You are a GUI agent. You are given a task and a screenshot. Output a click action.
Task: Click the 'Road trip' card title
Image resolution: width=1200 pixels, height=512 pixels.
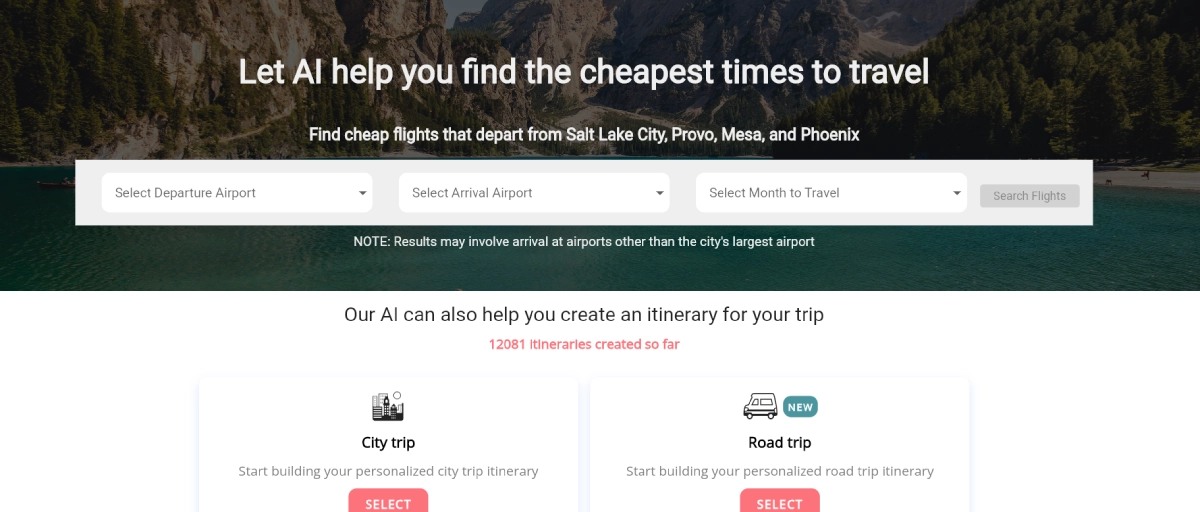[780, 442]
